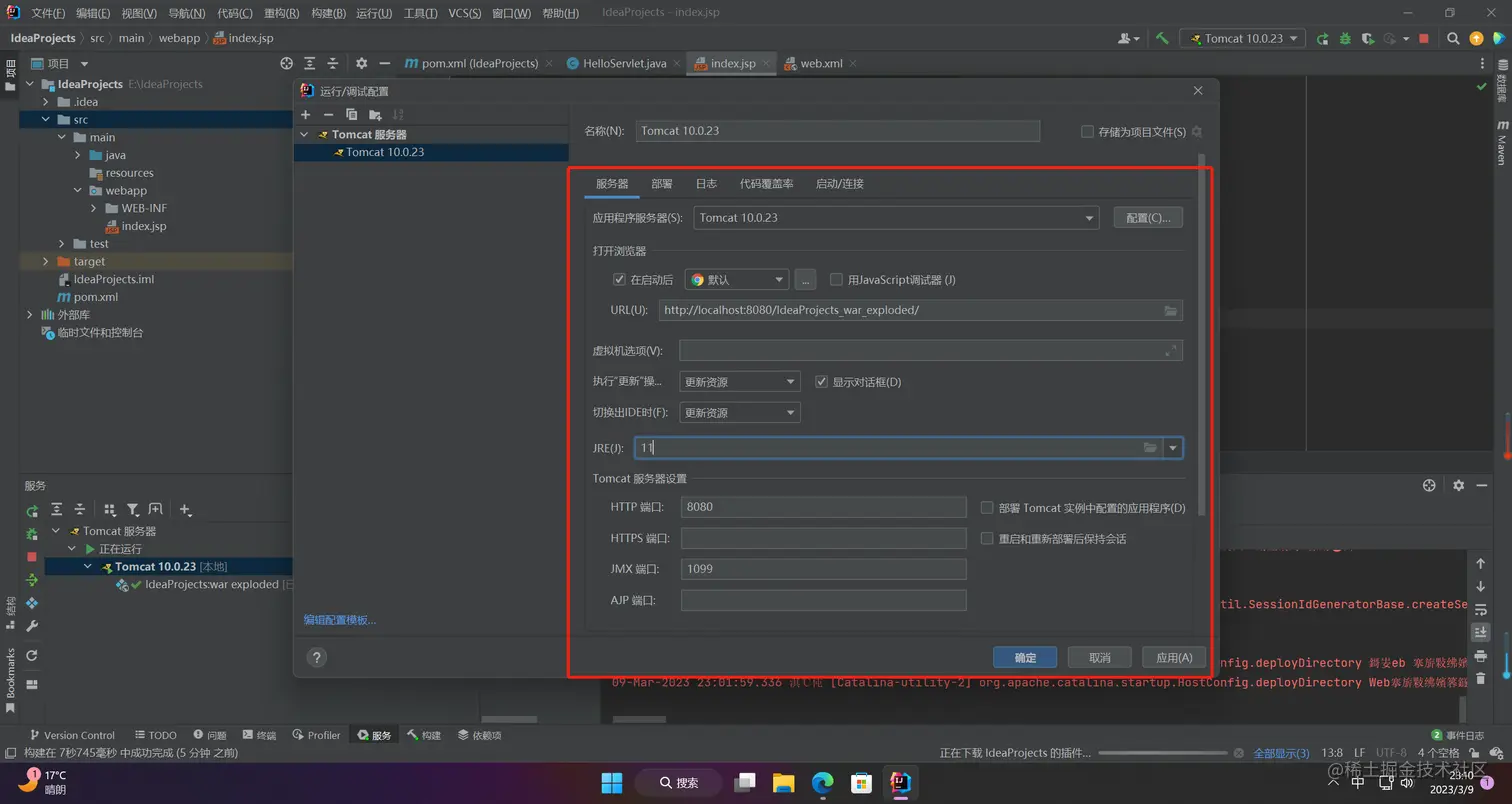Select opened file target icon in Project panel
The image size is (1512, 804).
[x=286, y=63]
